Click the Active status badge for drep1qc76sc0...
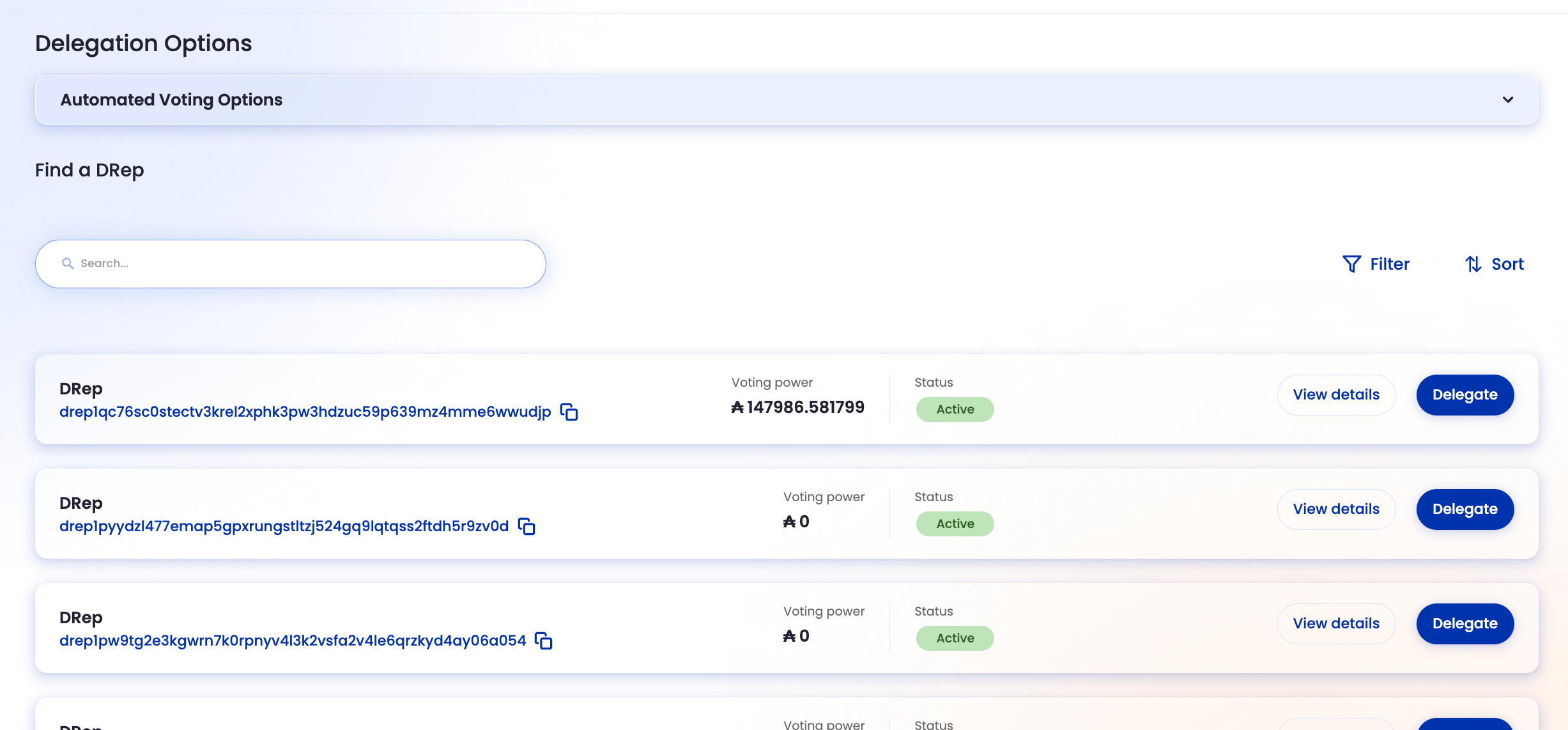1568x730 pixels. tap(955, 410)
